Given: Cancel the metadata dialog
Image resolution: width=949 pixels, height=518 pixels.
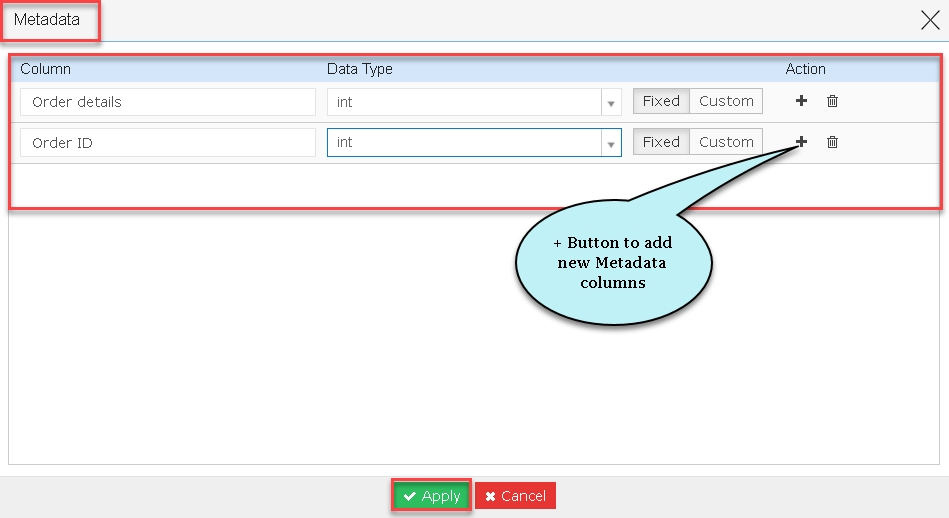Looking at the screenshot, I should point(515,496).
